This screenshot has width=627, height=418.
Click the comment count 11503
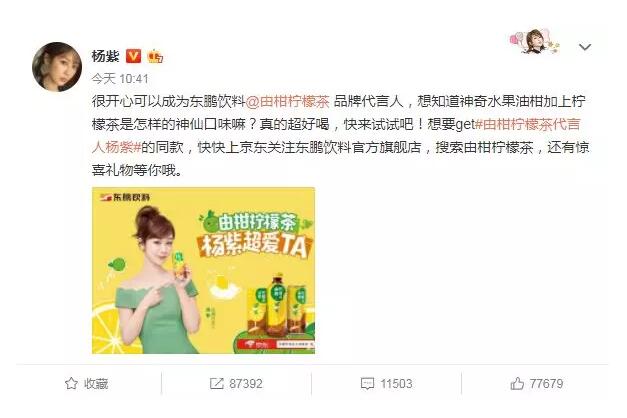coord(396,384)
